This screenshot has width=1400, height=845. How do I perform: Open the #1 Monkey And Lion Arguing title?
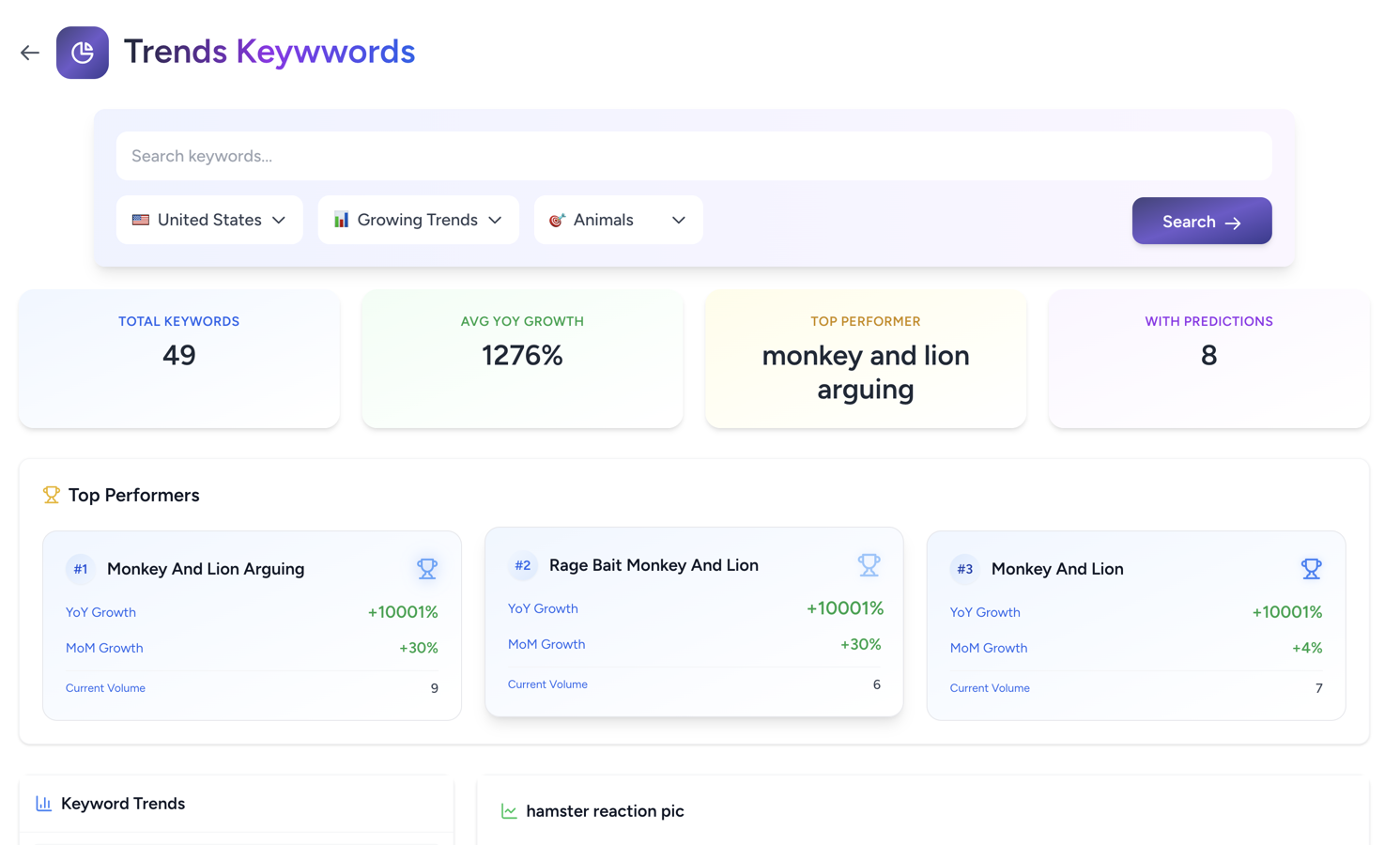(x=206, y=569)
